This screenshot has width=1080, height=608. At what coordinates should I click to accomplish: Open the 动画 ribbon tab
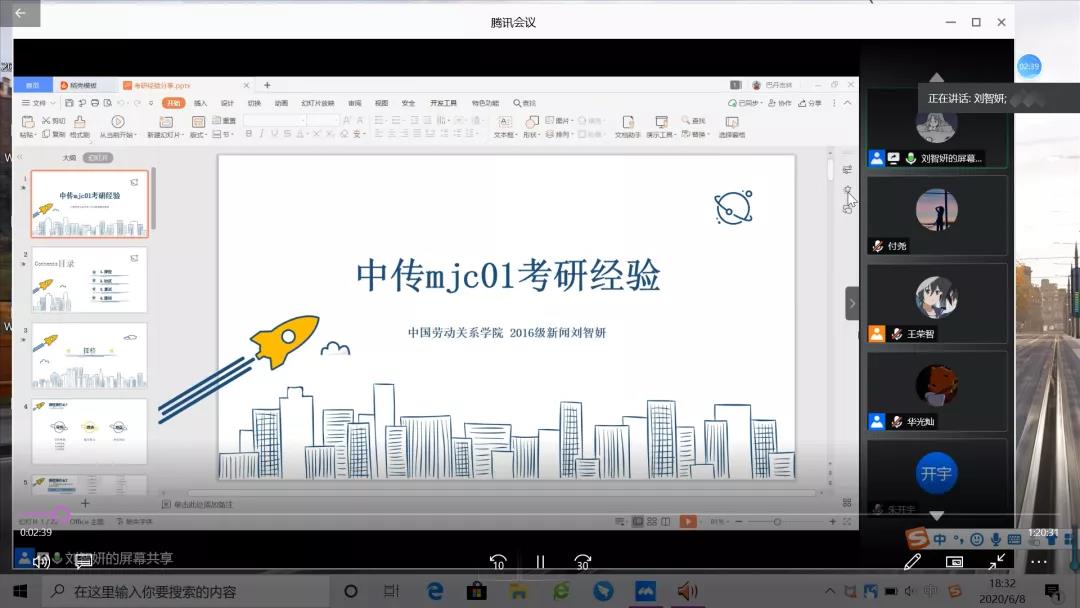point(281,103)
